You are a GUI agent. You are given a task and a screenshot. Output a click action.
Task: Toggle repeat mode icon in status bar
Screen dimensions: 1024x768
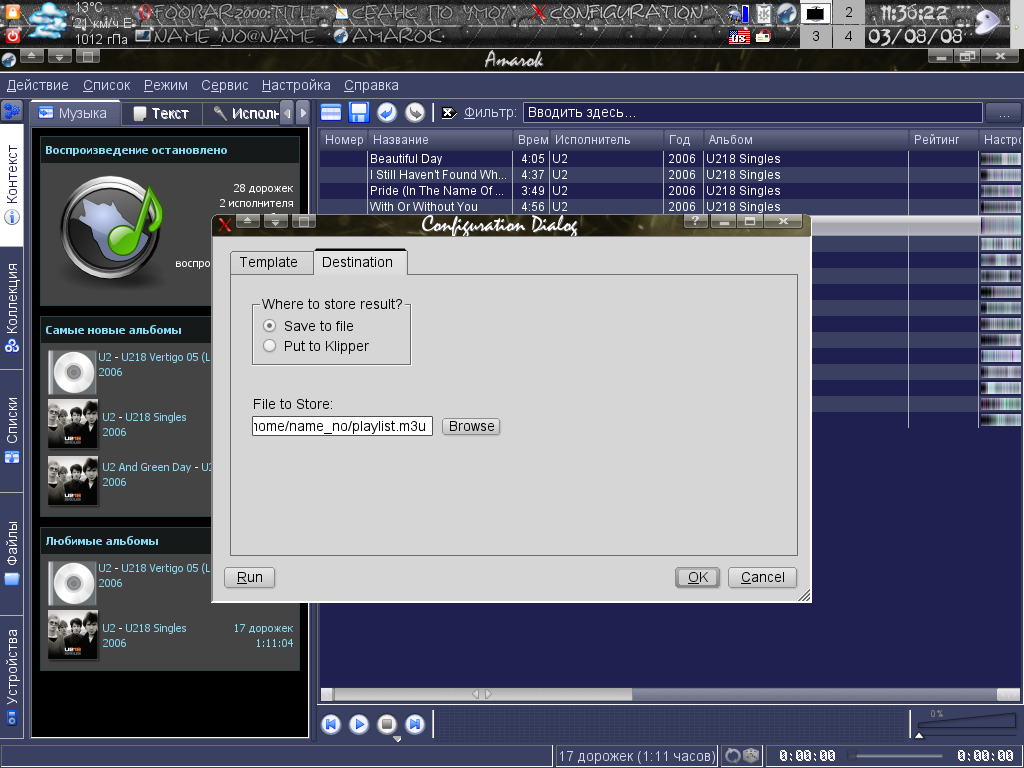[733, 756]
